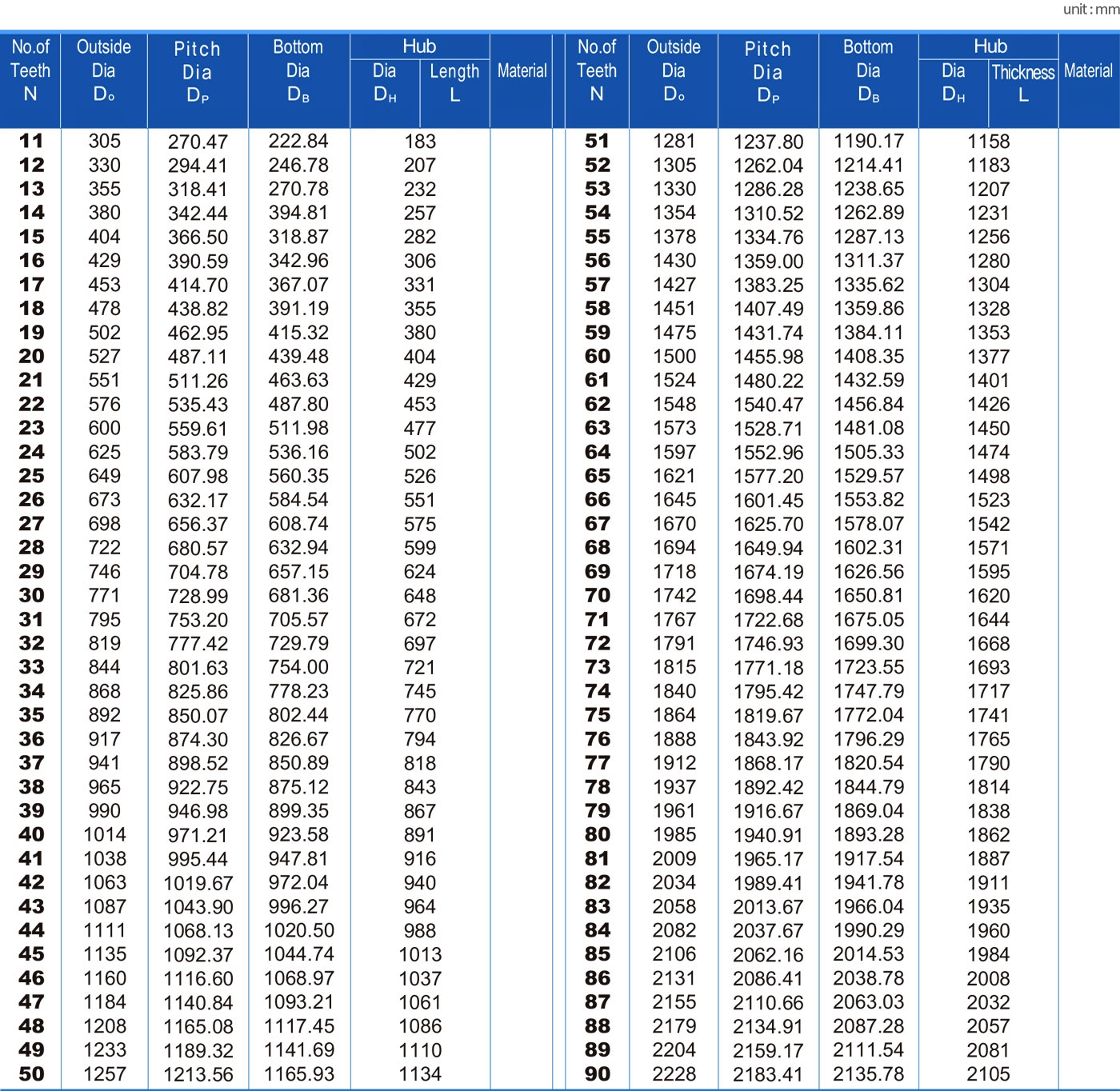Select the 'Outside Dia Do' header cell
The image size is (1120, 1091).
(104, 70)
